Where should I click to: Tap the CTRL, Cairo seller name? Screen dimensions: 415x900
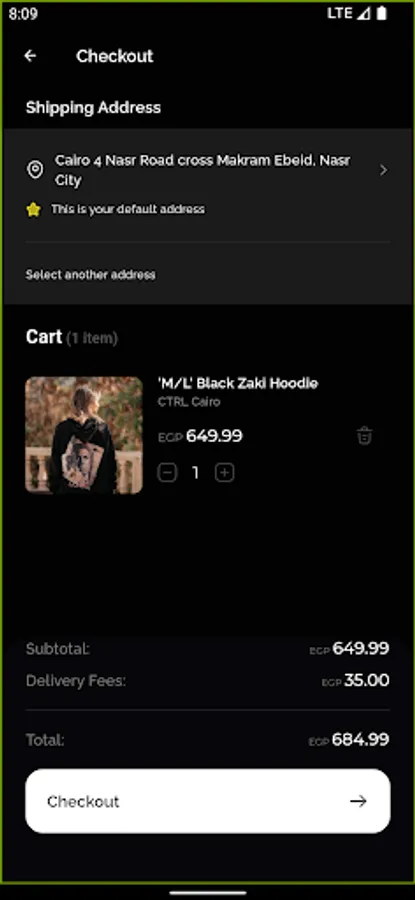[189, 402]
